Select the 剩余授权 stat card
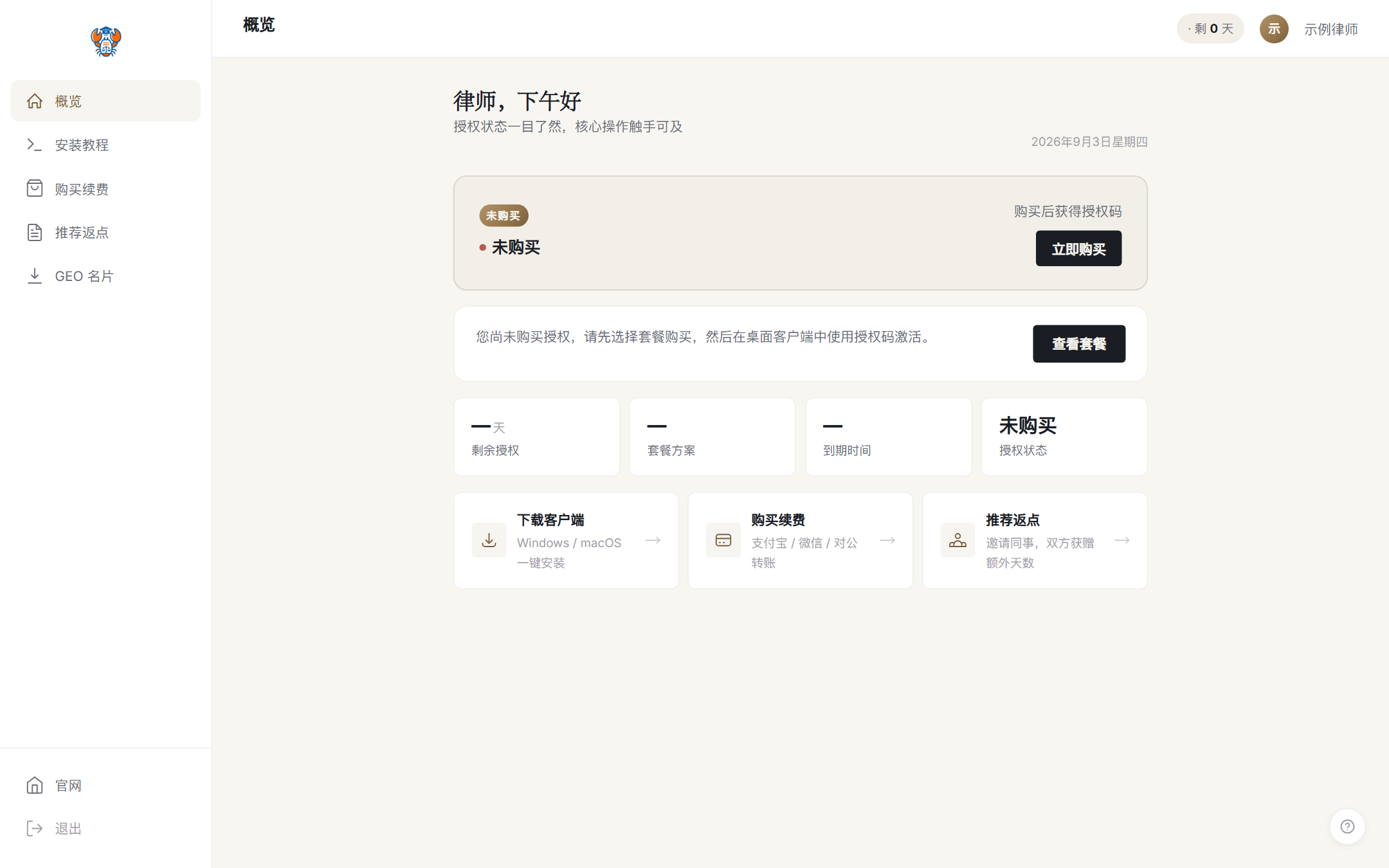1389x868 pixels. pos(537,437)
